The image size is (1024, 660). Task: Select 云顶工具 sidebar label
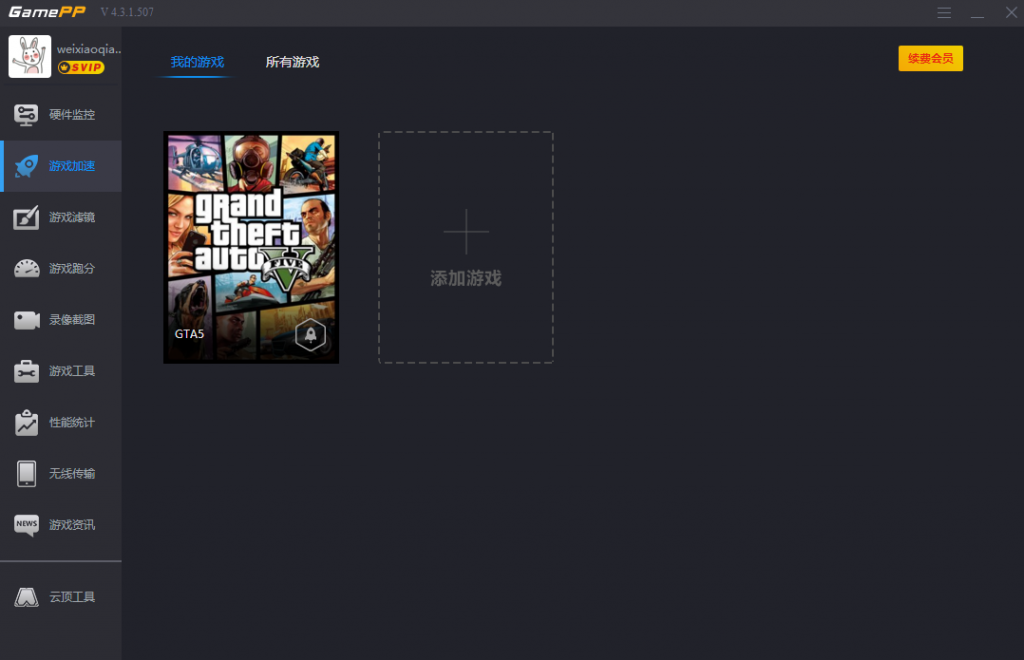pos(72,597)
